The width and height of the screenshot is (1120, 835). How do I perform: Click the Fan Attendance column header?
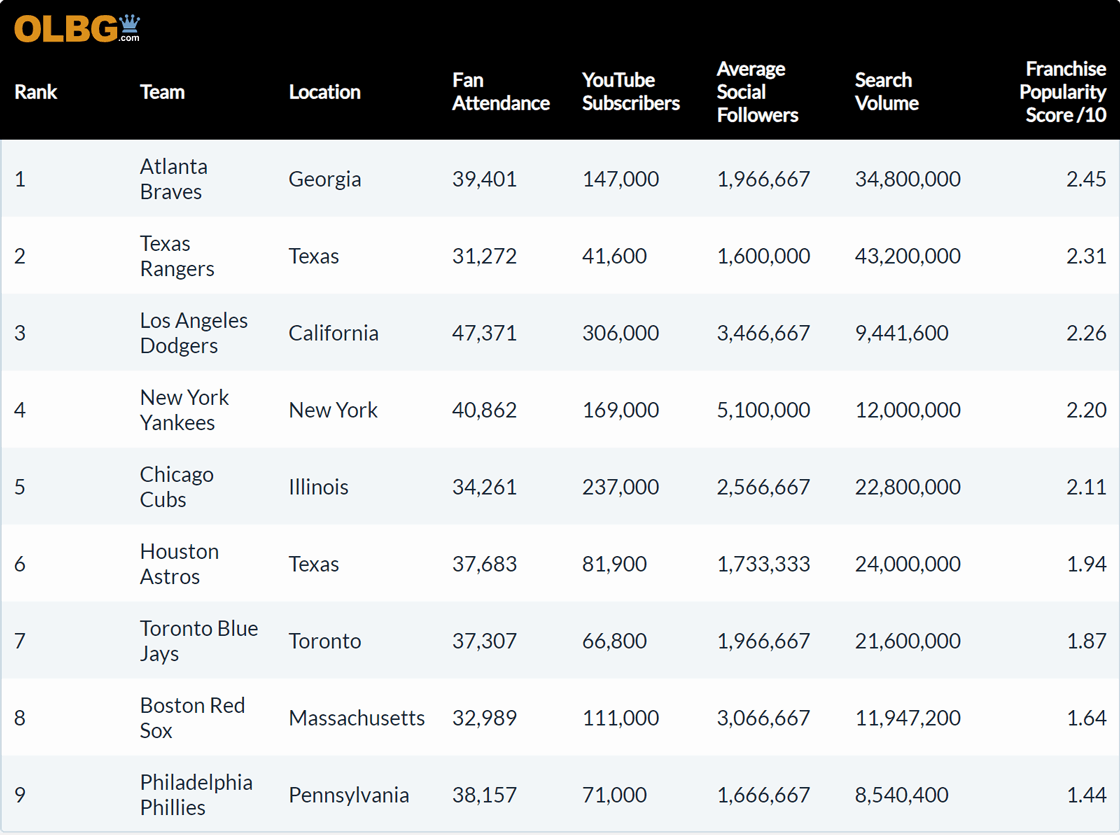tap(501, 92)
